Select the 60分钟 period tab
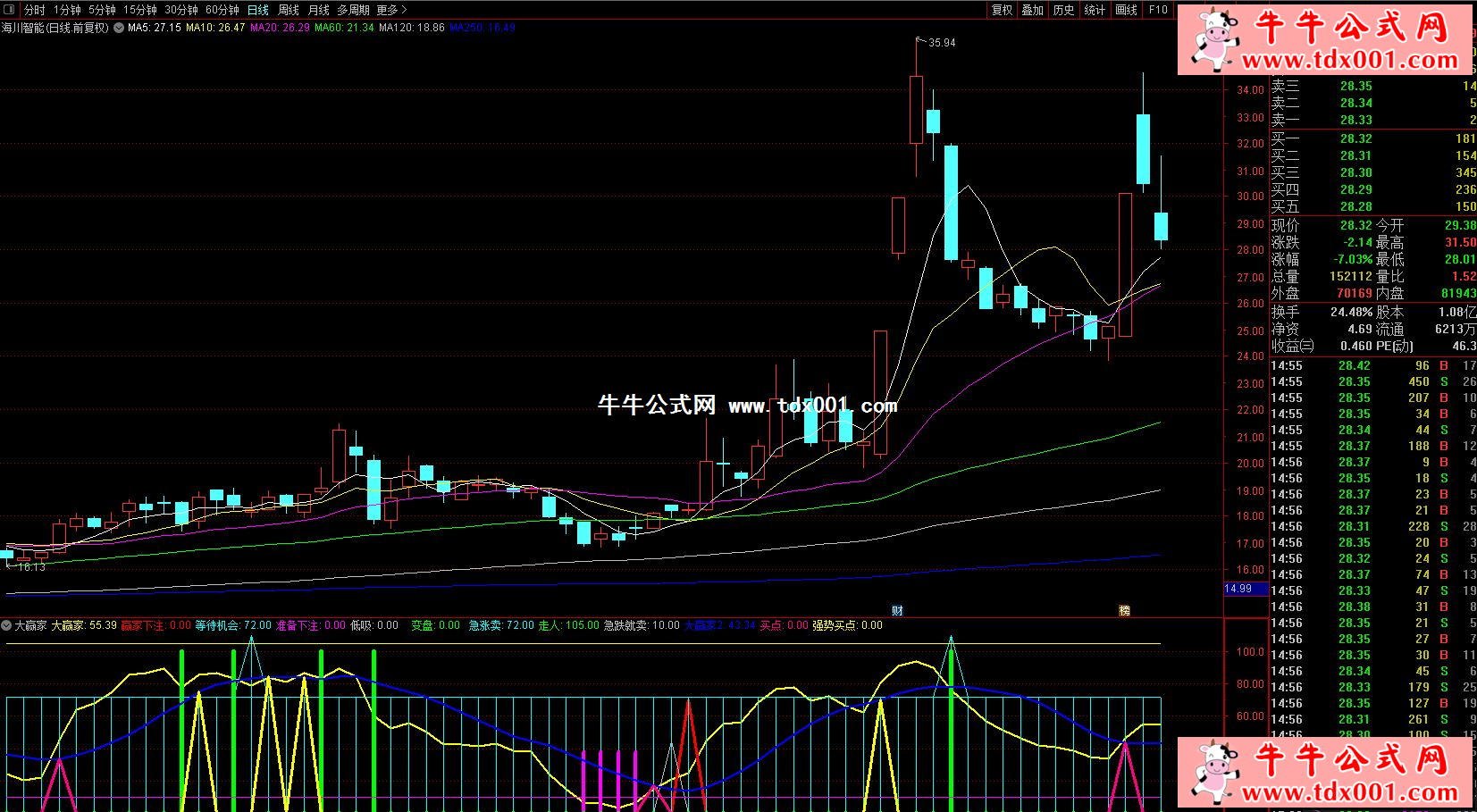1477x812 pixels. [222, 10]
